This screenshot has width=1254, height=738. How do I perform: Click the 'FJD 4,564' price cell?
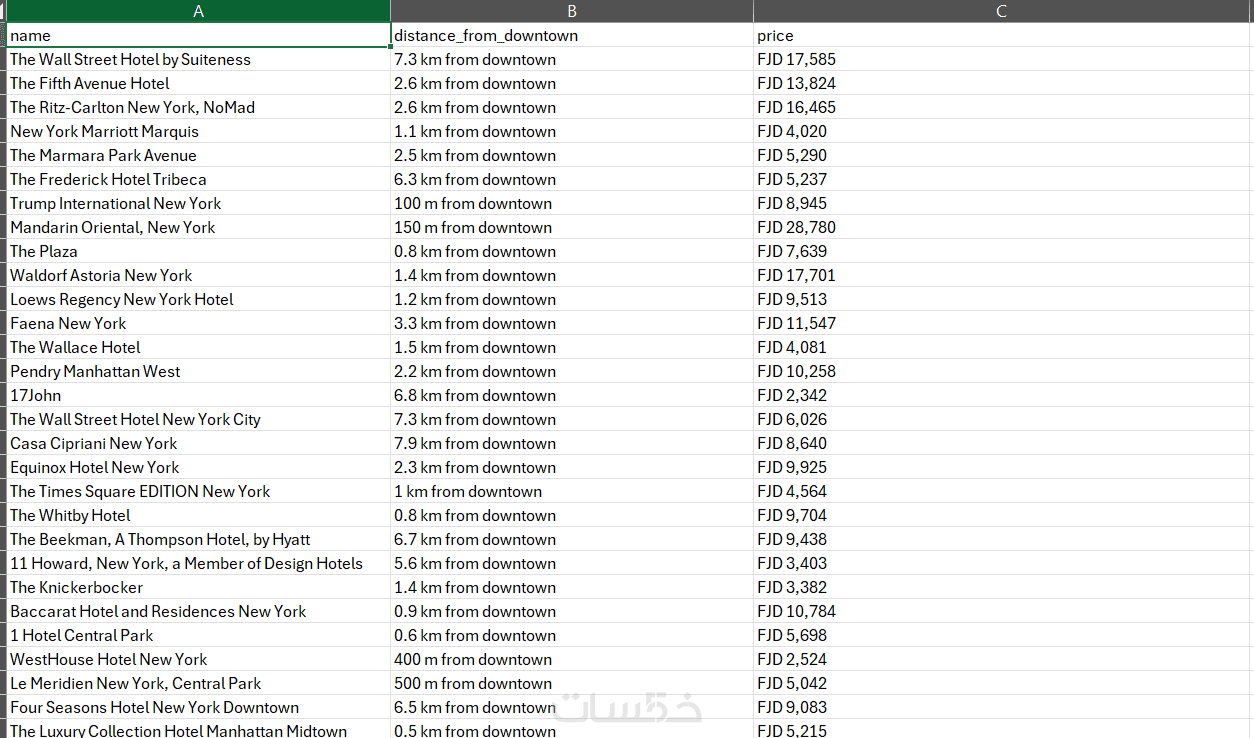pyautogui.click(x=1003, y=491)
